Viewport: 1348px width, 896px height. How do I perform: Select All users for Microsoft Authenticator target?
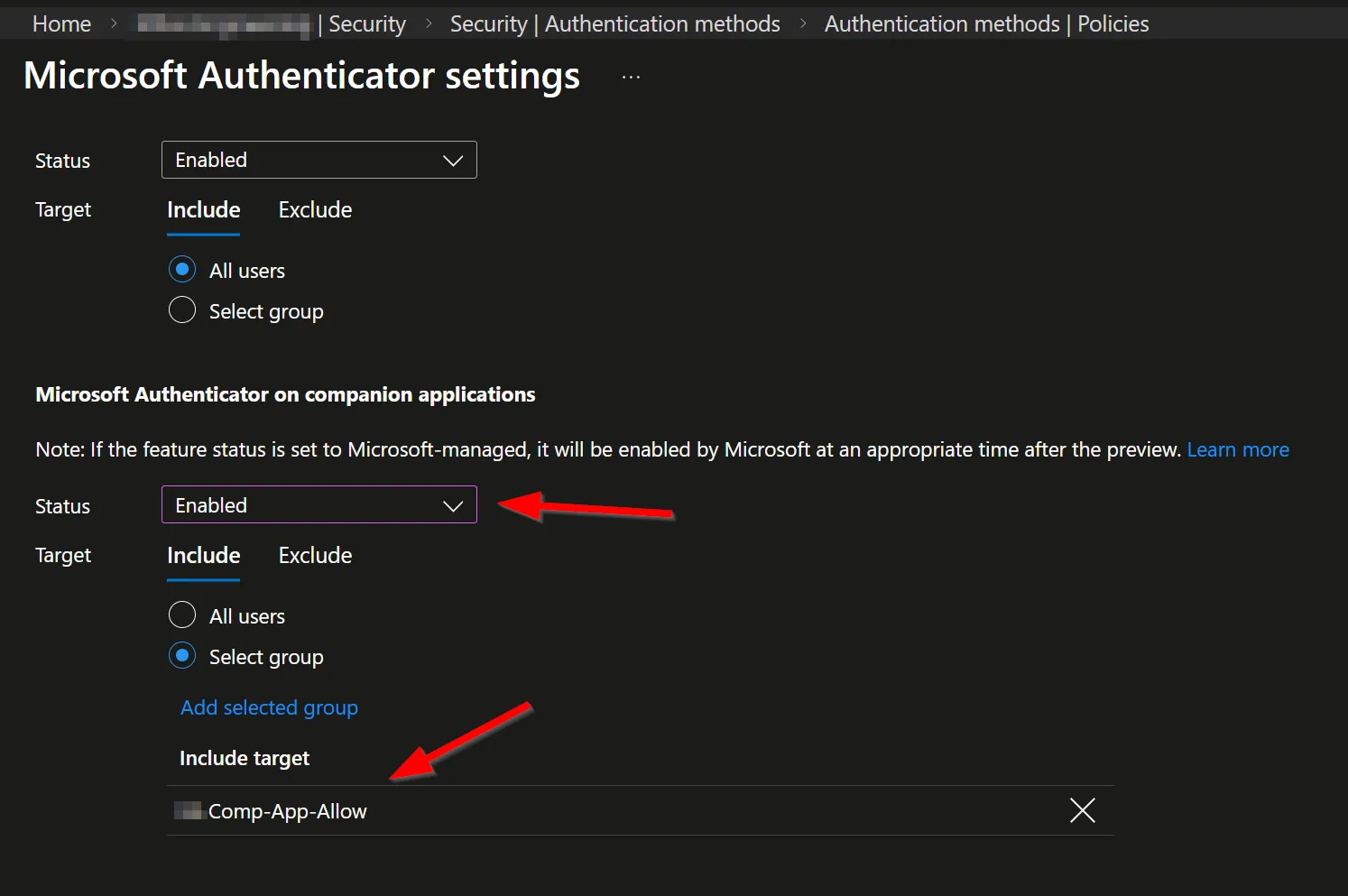(182, 270)
